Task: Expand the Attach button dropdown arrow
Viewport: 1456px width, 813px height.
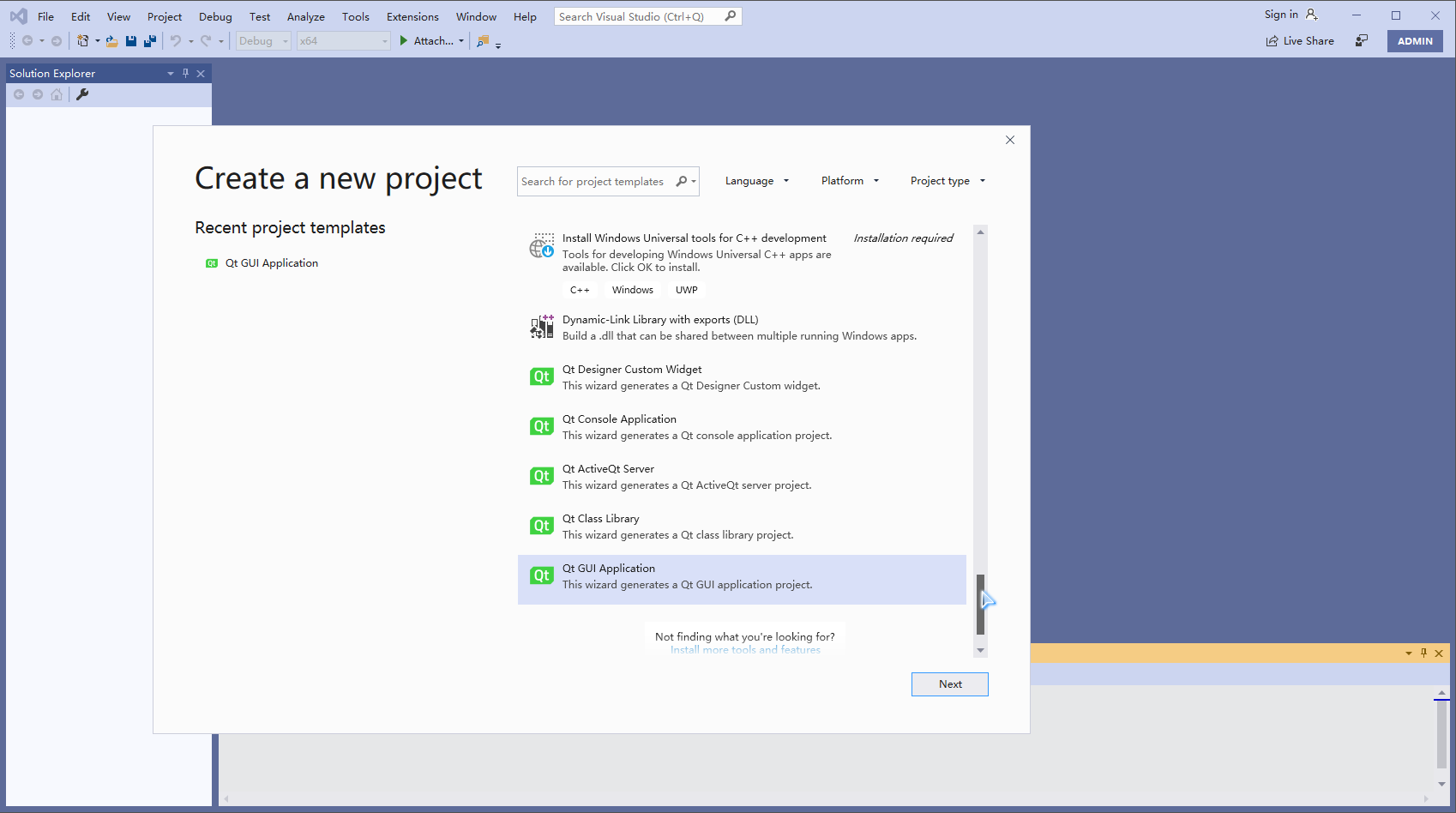Action: pos(461,41)
